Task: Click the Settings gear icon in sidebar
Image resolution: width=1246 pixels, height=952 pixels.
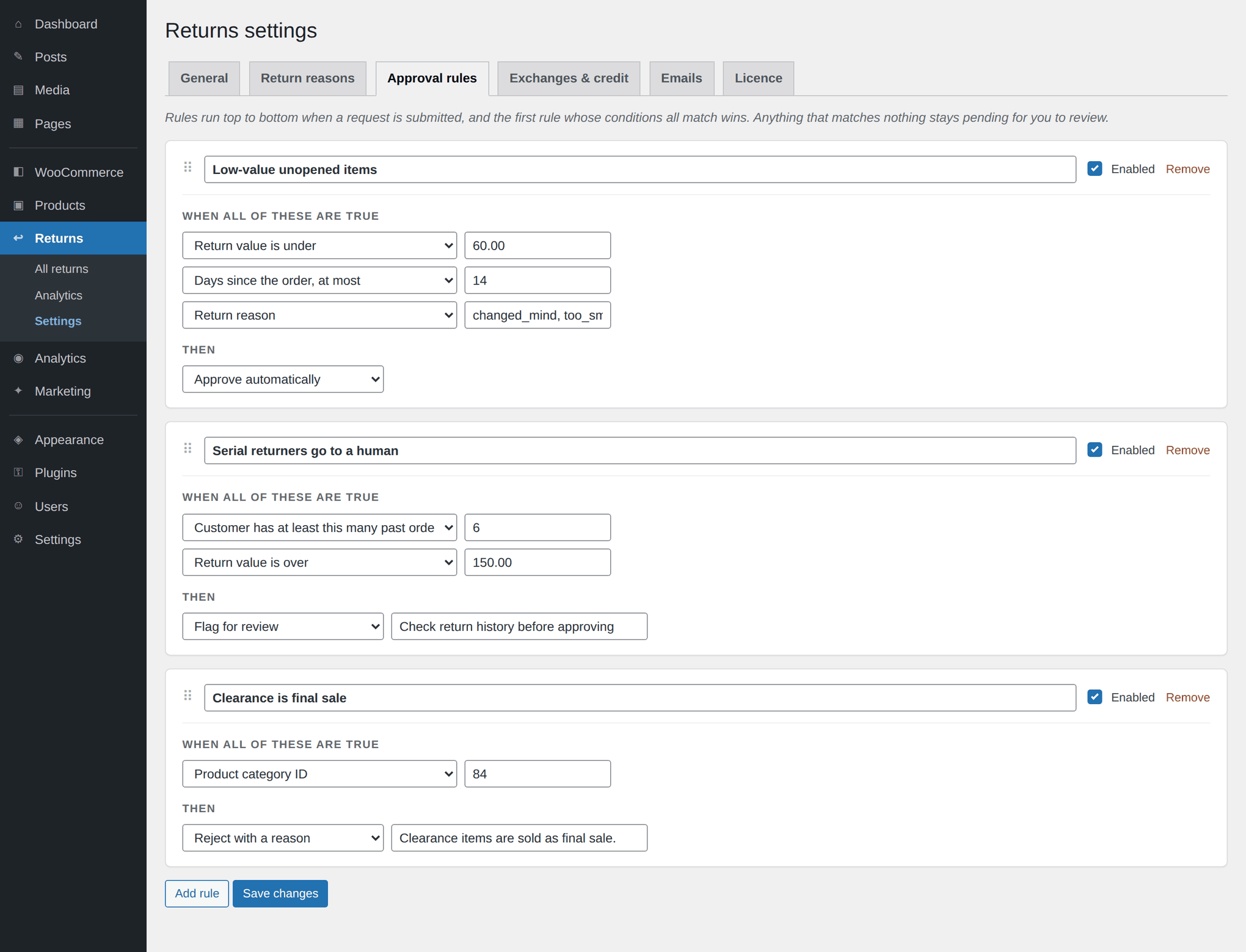Action: (x=18, y=539)
